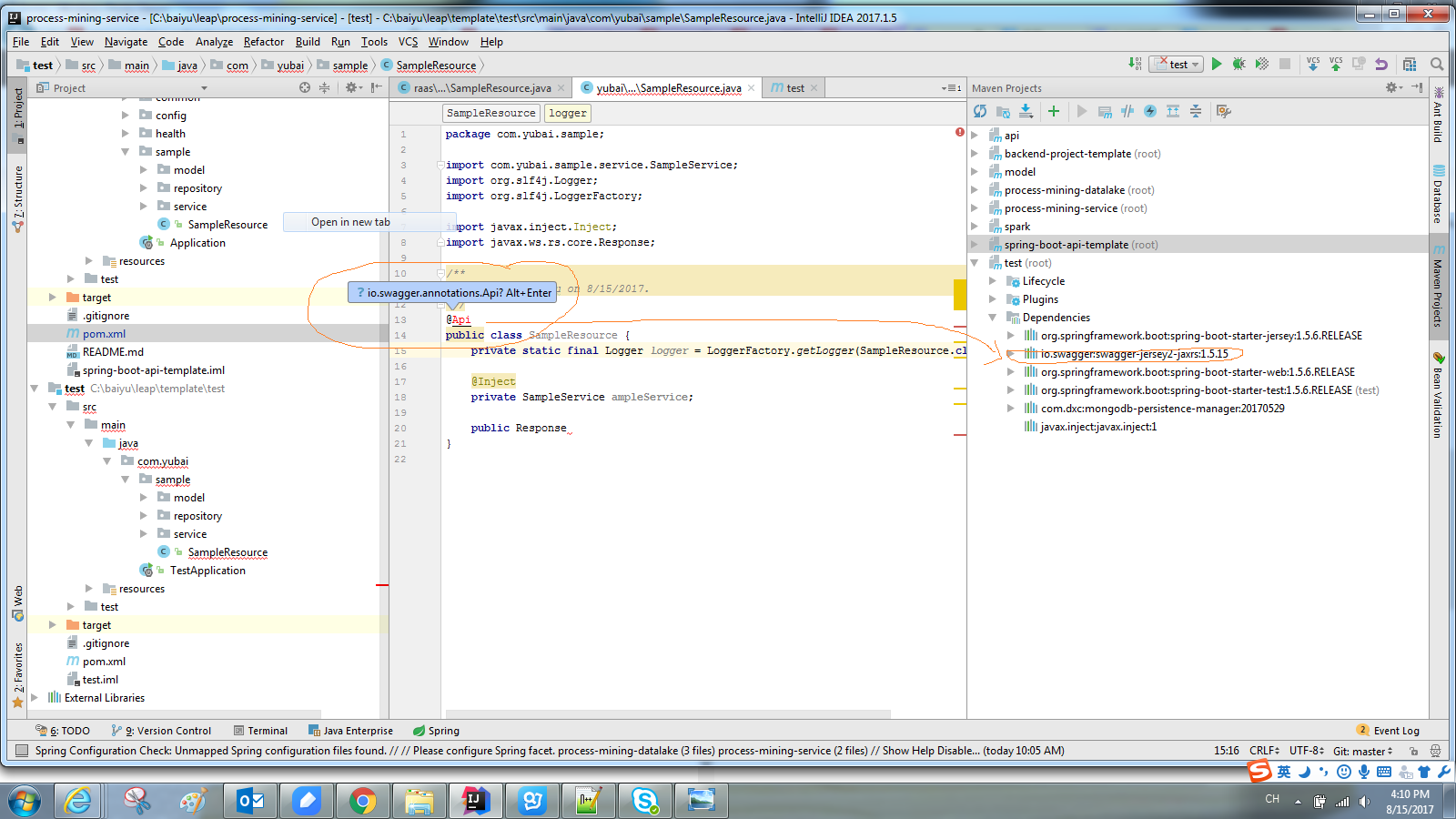The height and width of the screenshot is (819, 1456).
Task: Open the Navigate menu
Action: 126,42
